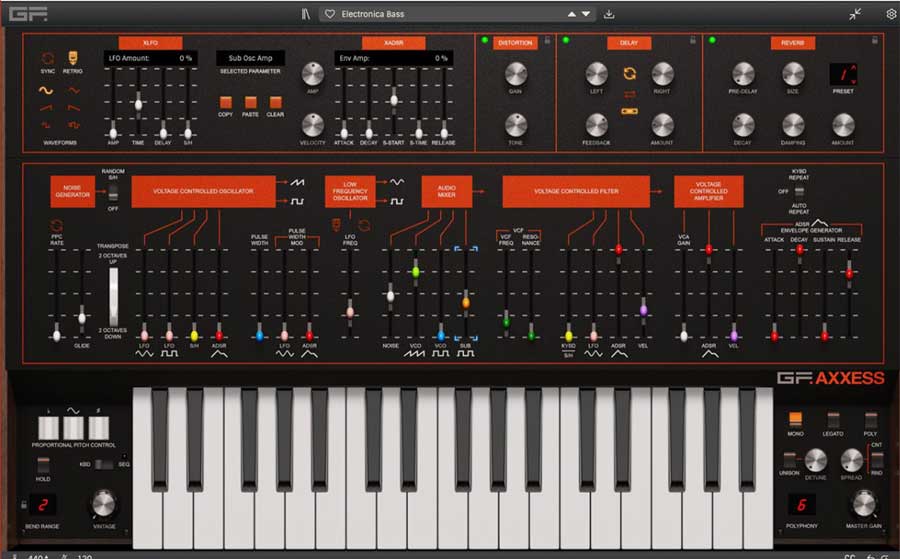Click the Master Gain knob
Image resolution: width=900 pixels, height=559 pixels.
pos(864,504)
